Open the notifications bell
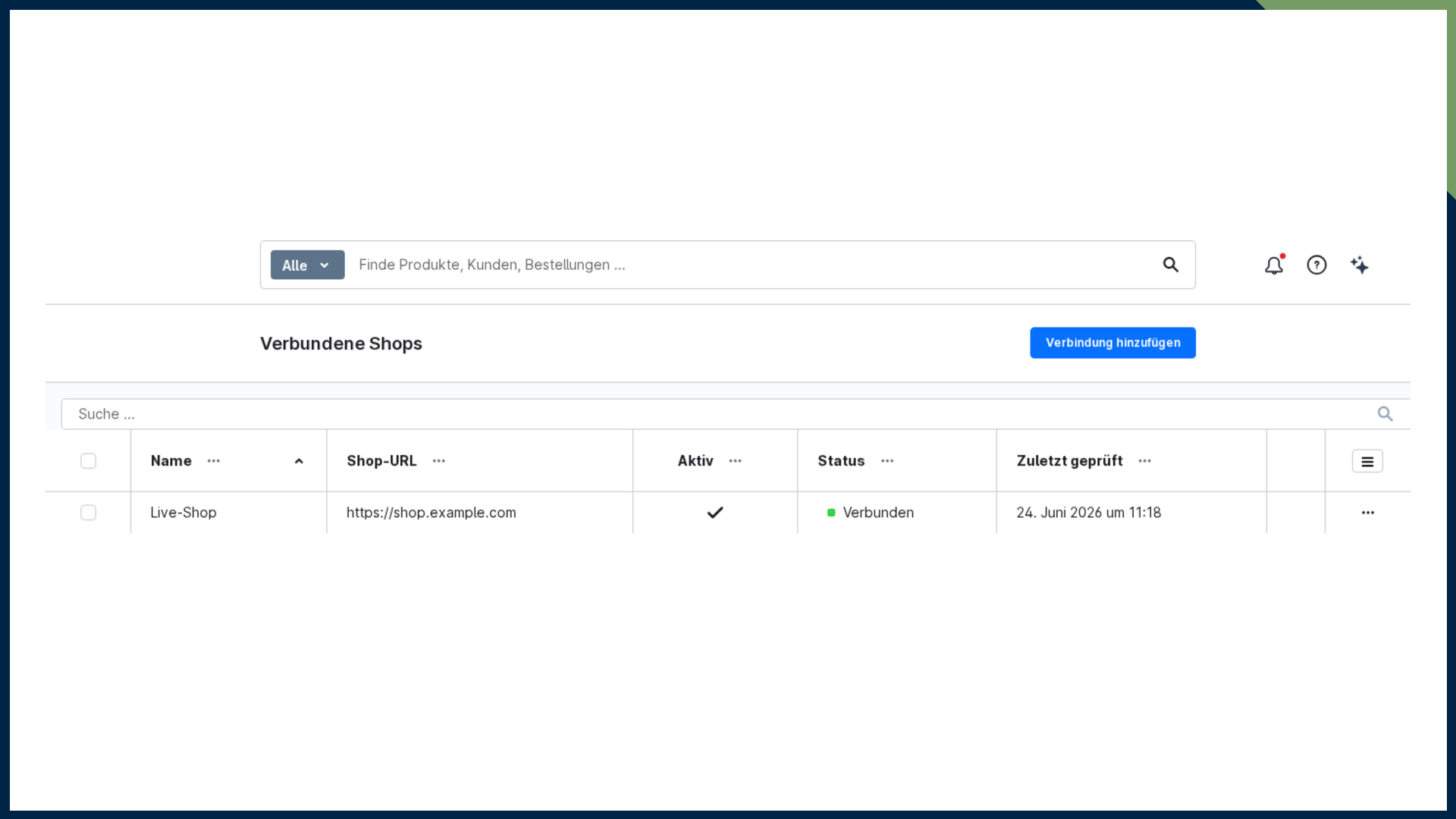This screenshot has width=1456, height=819. (x=1274, y=265)
